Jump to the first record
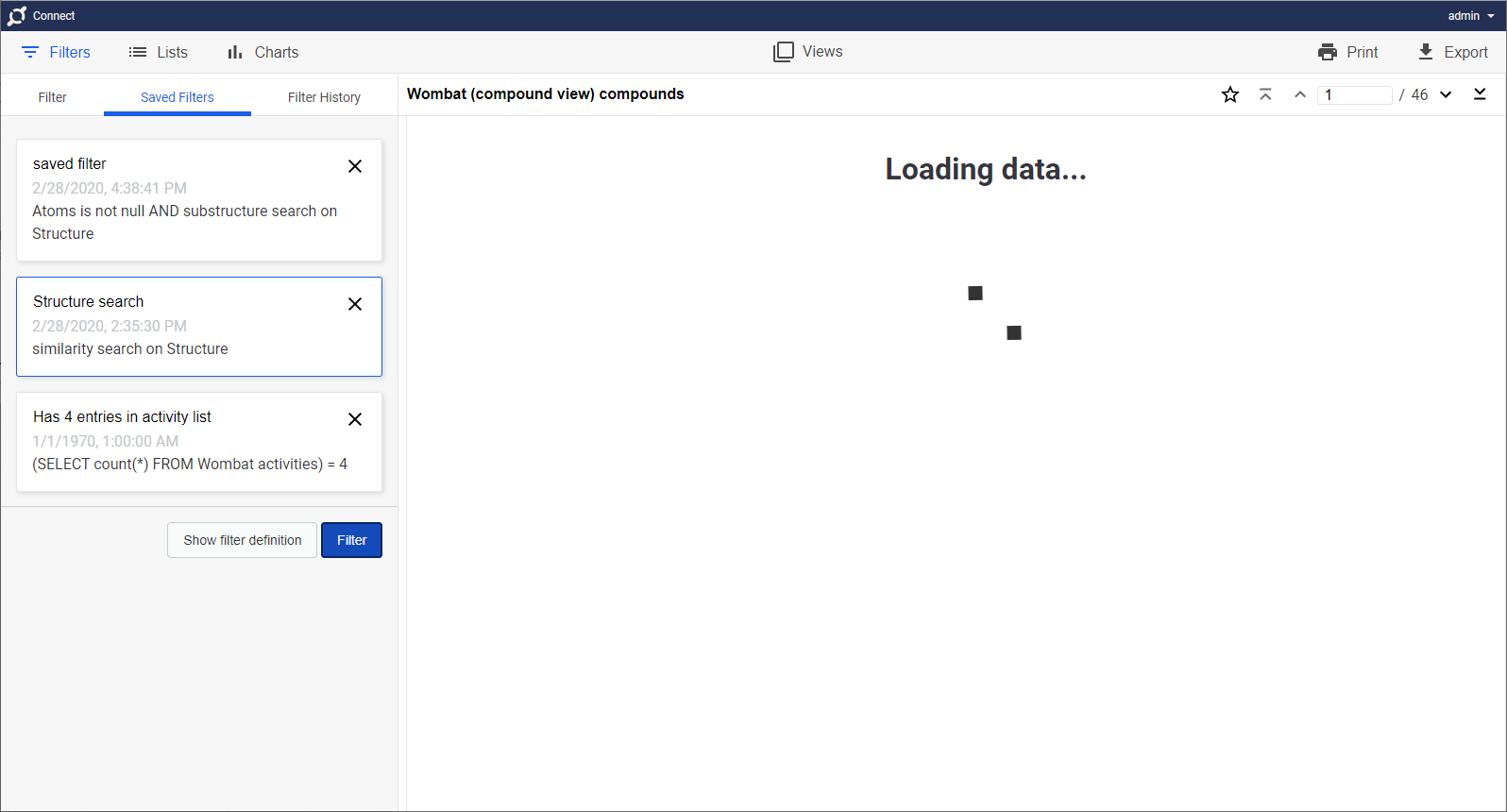 [1265, 94]
